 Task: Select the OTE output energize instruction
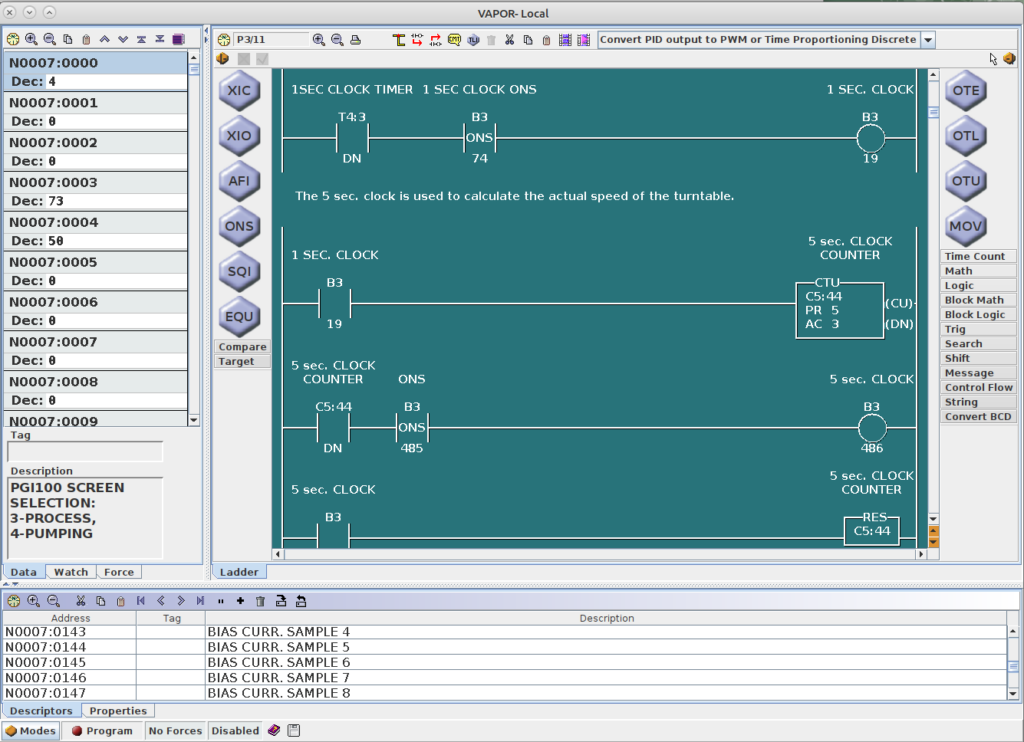click(x=964, y=90)
